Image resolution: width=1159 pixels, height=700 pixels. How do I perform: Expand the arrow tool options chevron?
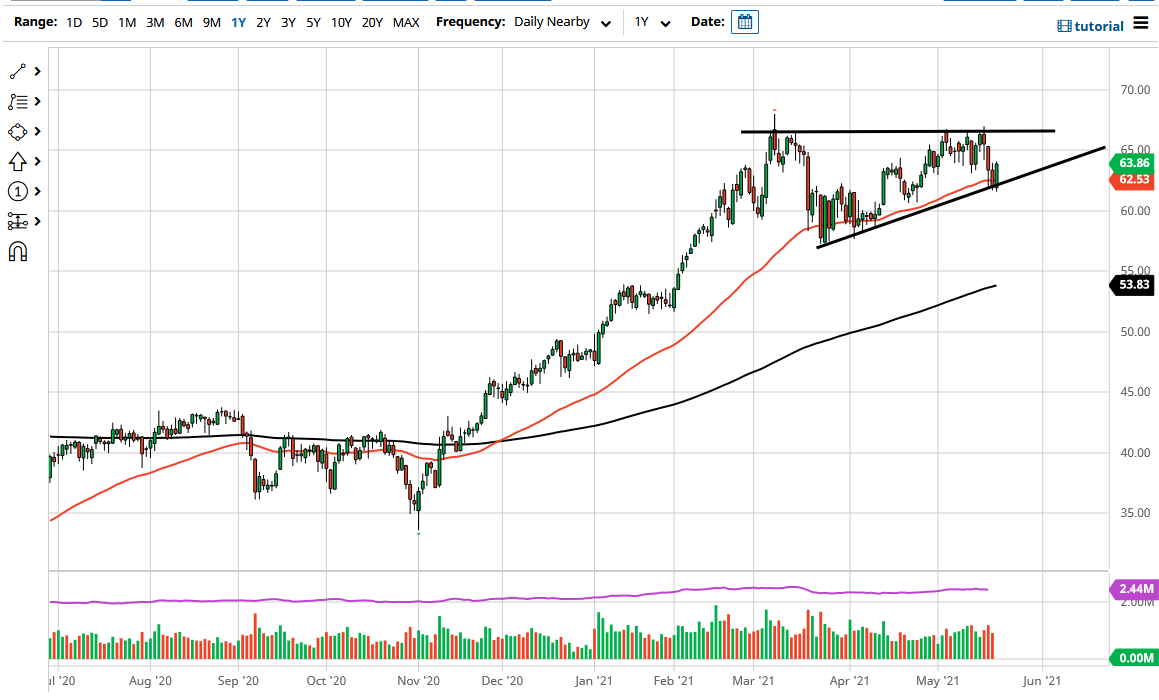[x=38, y=161]
